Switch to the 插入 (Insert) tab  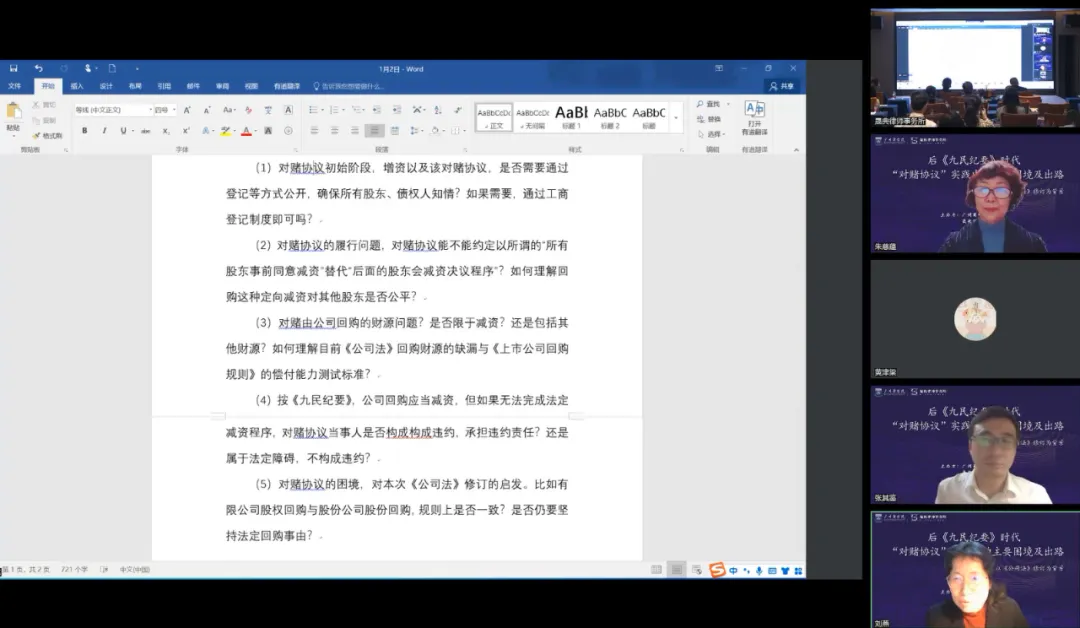point(76,86)
